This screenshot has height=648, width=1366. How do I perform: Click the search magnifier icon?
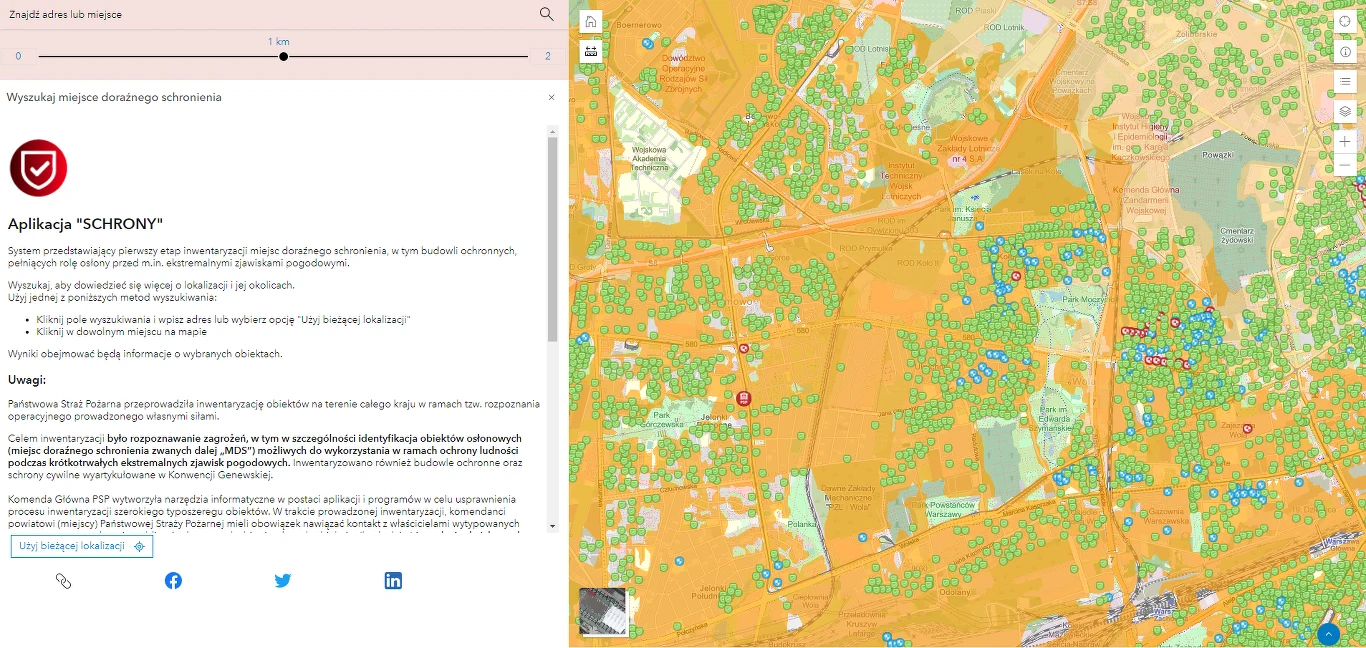(x=546, y=14)
